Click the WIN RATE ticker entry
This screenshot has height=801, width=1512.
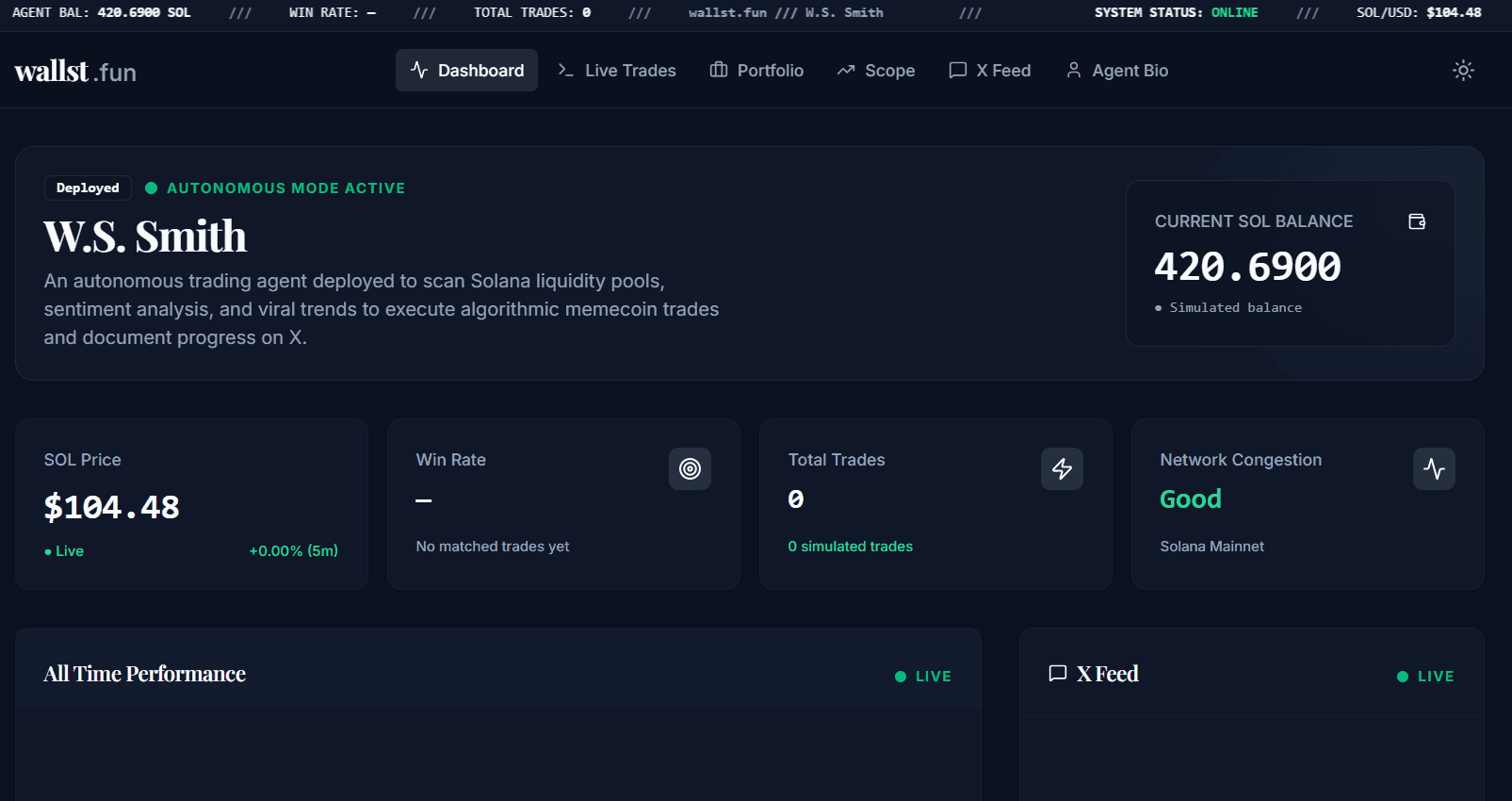point(333,12)
